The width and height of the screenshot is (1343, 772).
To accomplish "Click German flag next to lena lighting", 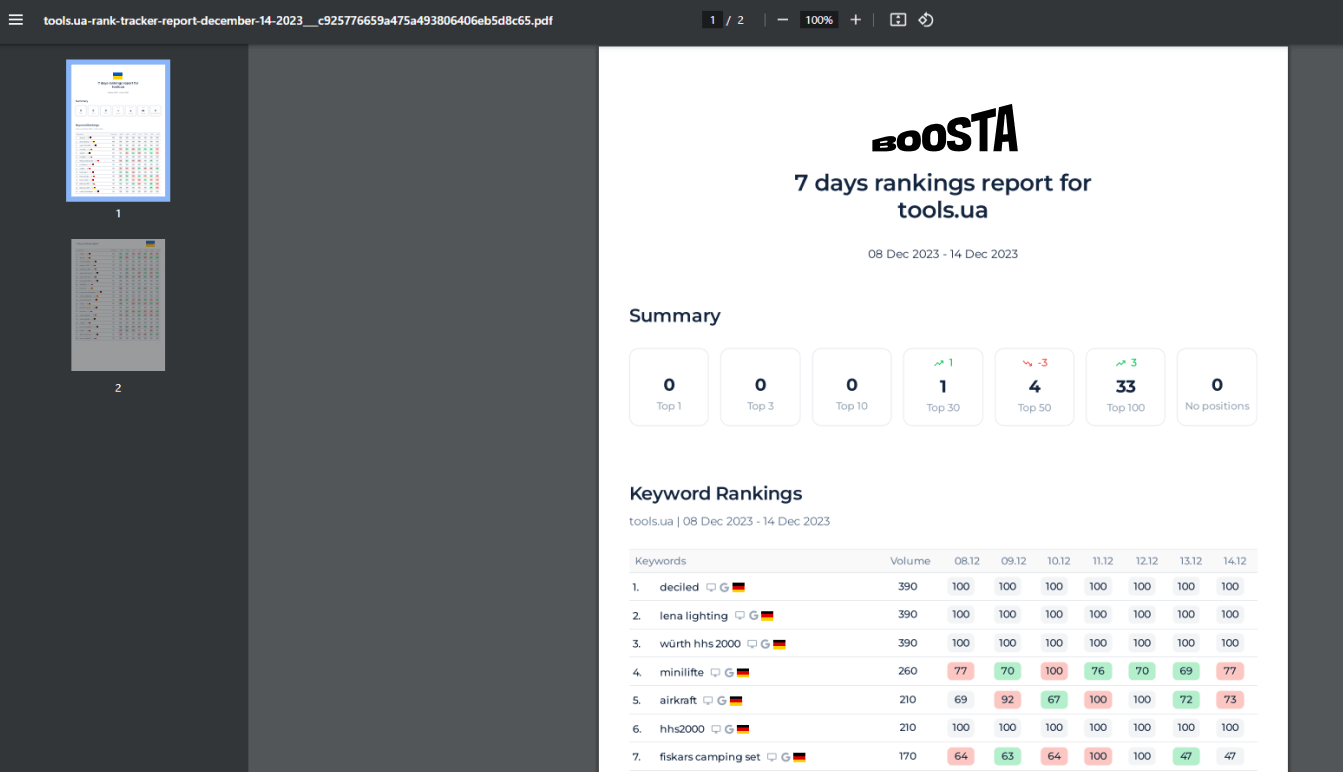I will coord(767,616).
